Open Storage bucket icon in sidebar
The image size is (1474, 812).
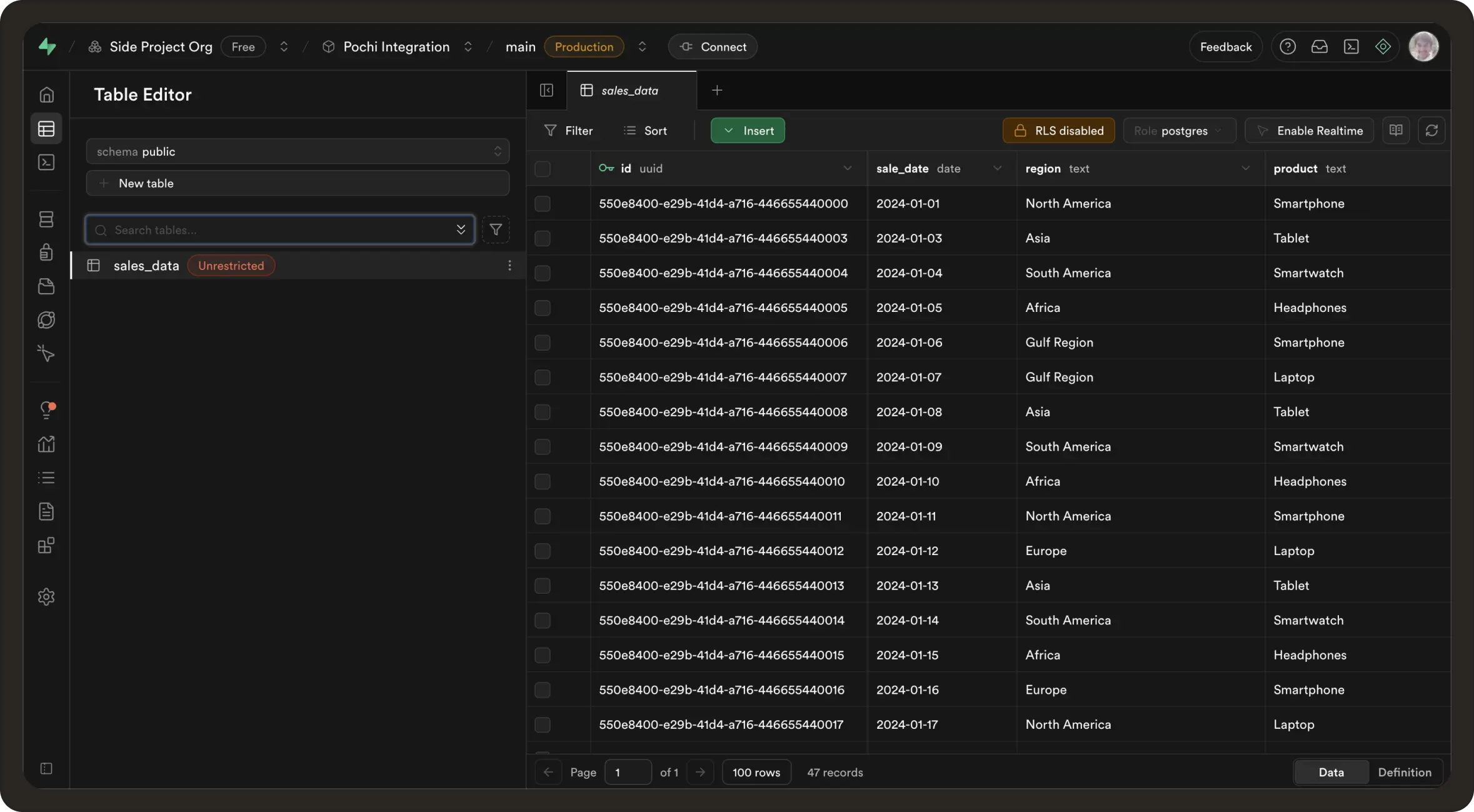coord(46,286)
